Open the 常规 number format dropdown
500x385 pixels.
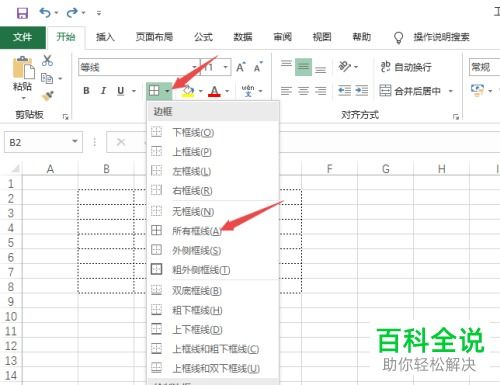point(484,67)
